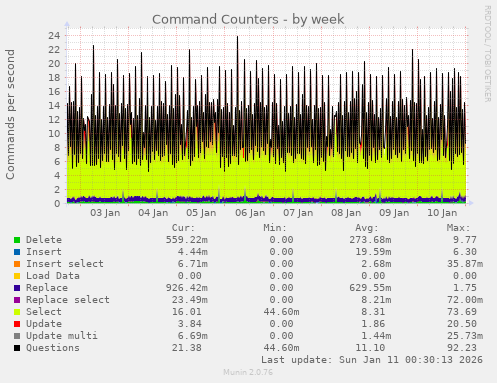497x383 pixels.
Task: Click the gray Update multi legend swatch
Action: point(17,336)
